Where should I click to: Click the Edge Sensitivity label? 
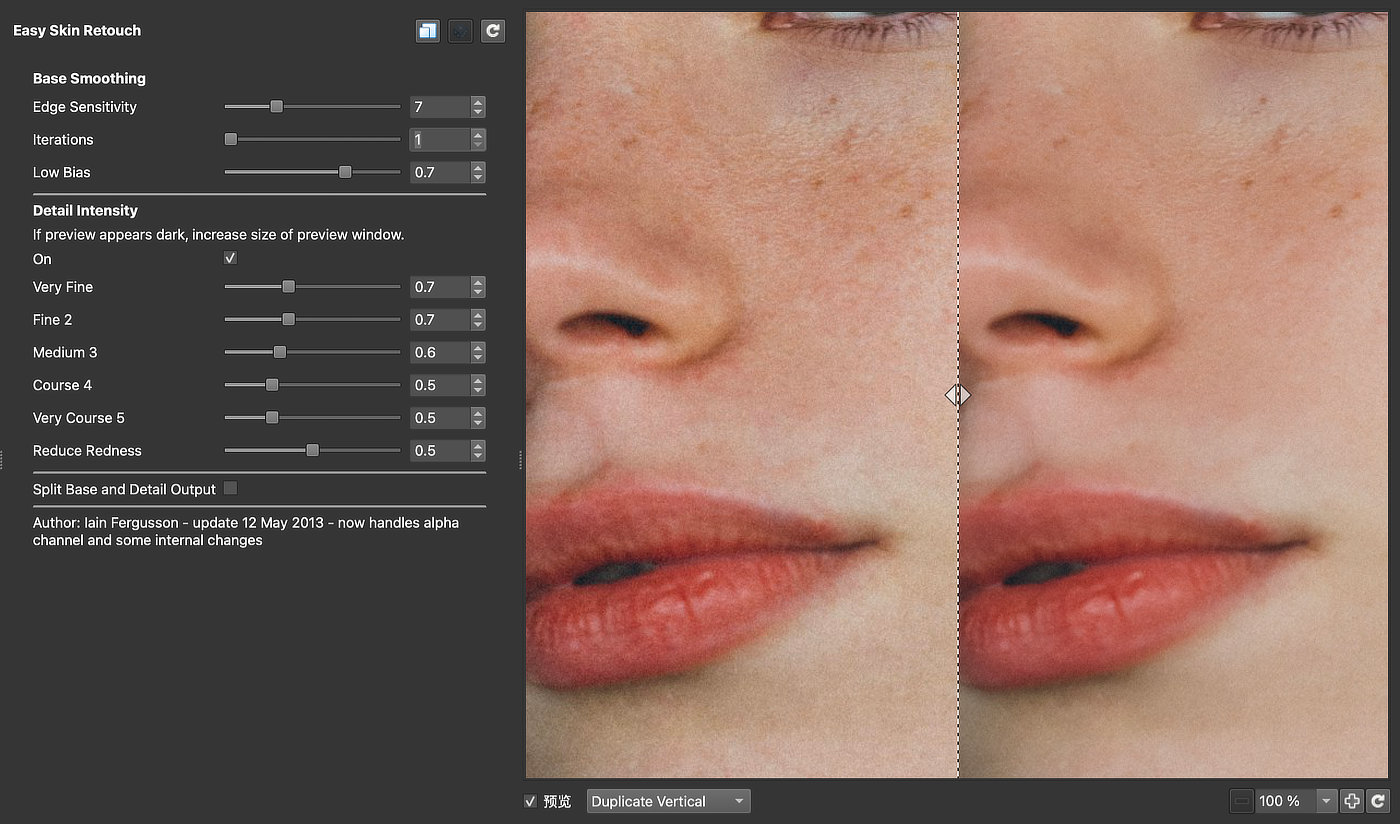click(85, 107)
